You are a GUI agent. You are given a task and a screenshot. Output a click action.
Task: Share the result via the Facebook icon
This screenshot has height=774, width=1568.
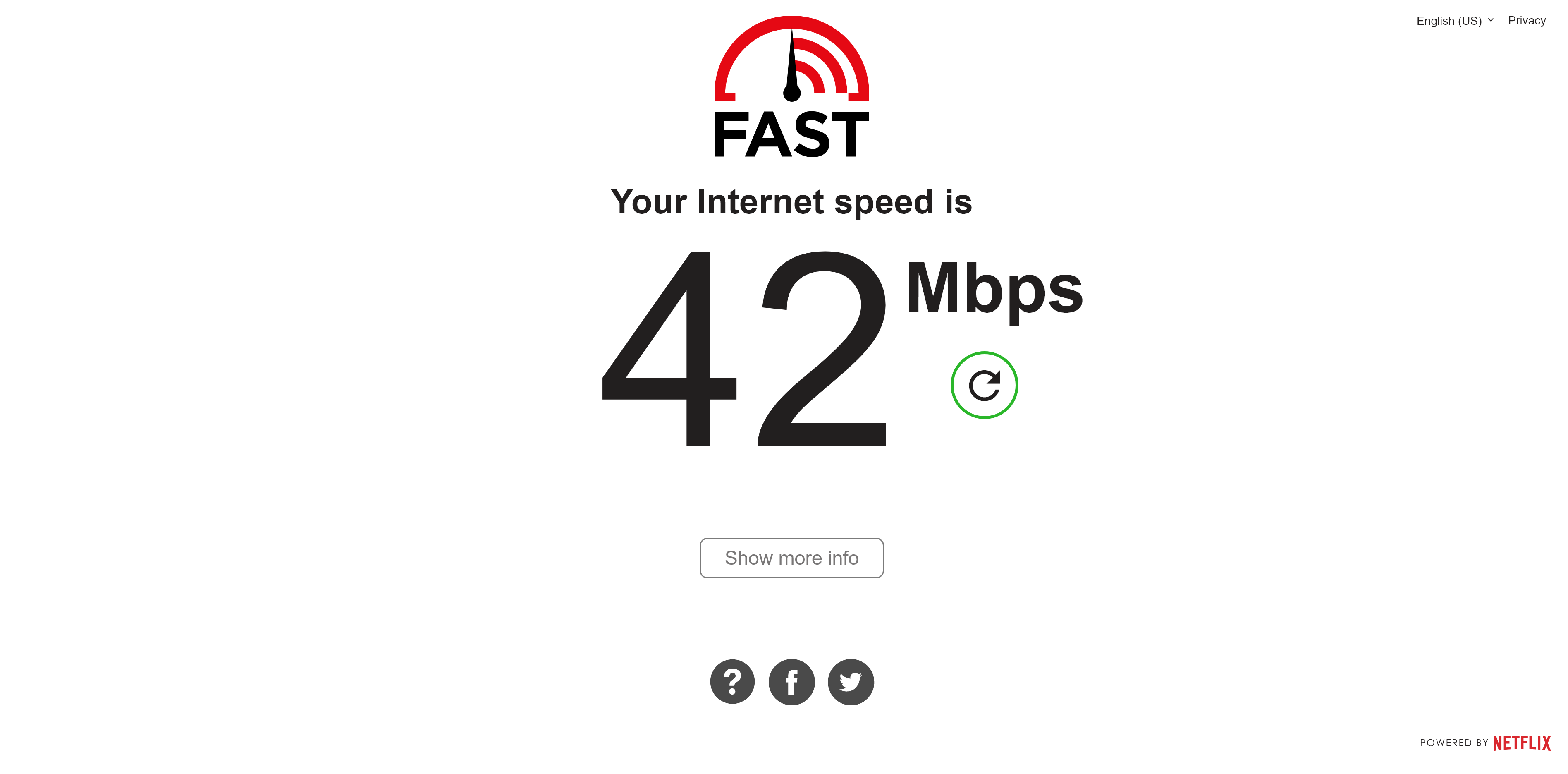791,681
